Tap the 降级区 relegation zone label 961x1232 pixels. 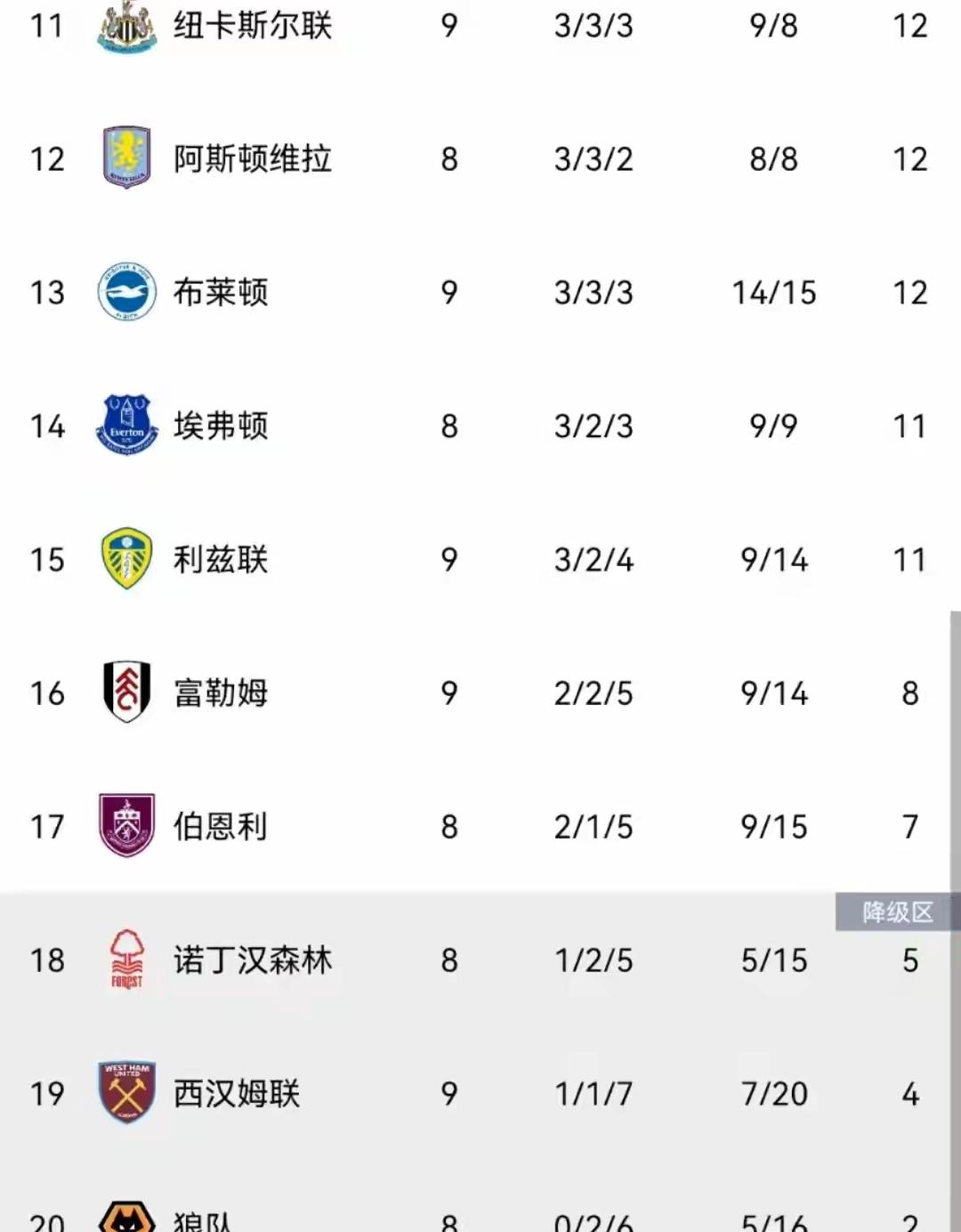tap(898, 912)
